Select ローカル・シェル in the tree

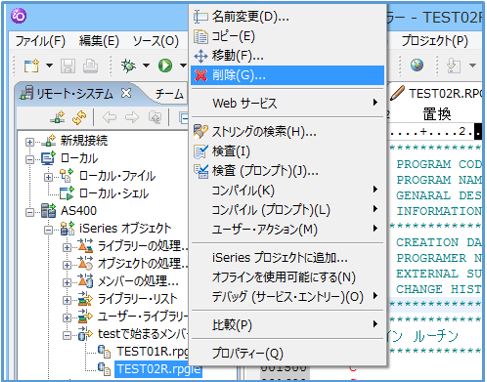(114, 193)
